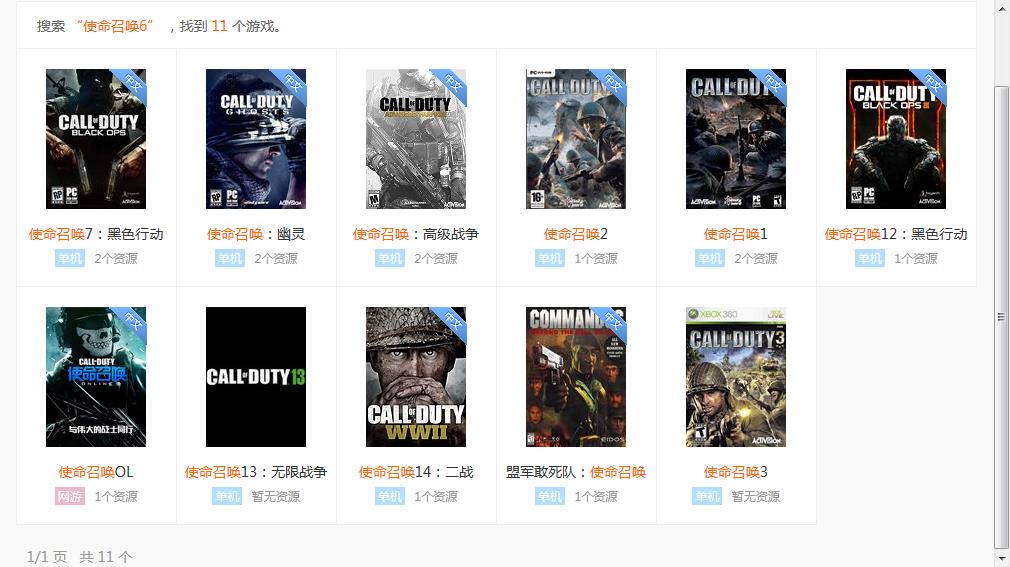
Task: Open the Call of Duty Black Ops cover
Action: click(96, 139)
